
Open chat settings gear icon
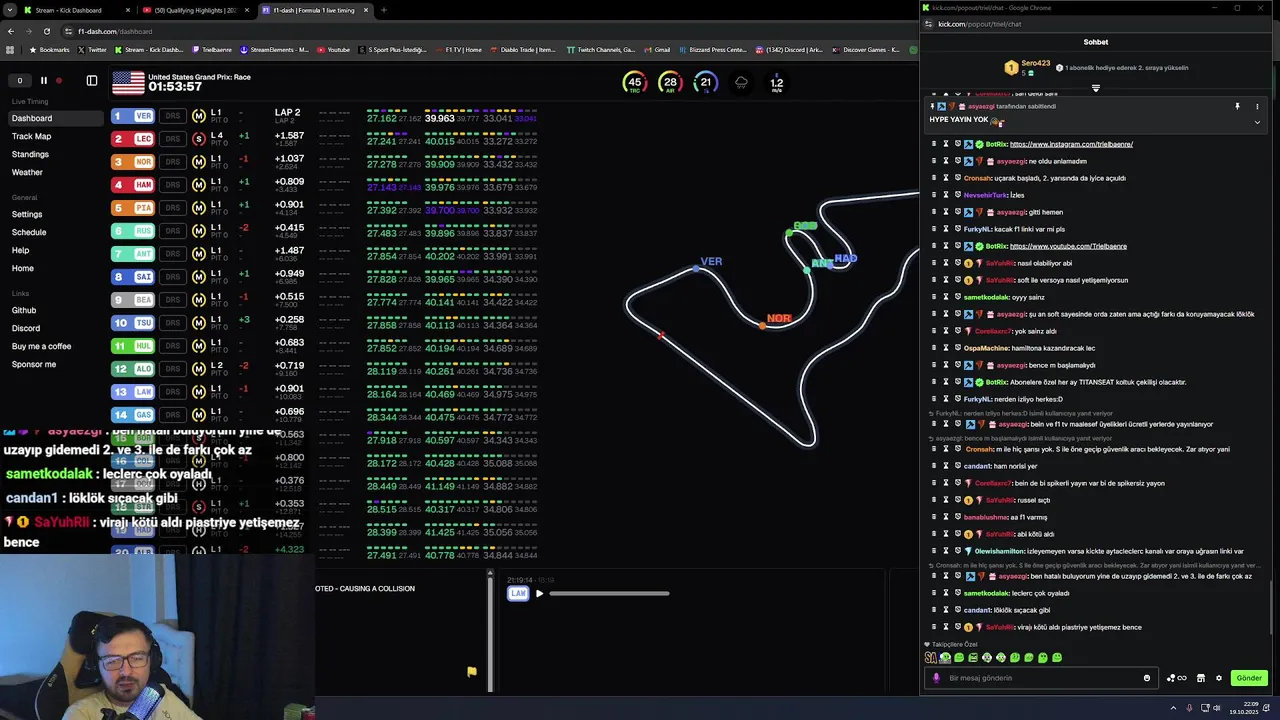(1218, 678)
